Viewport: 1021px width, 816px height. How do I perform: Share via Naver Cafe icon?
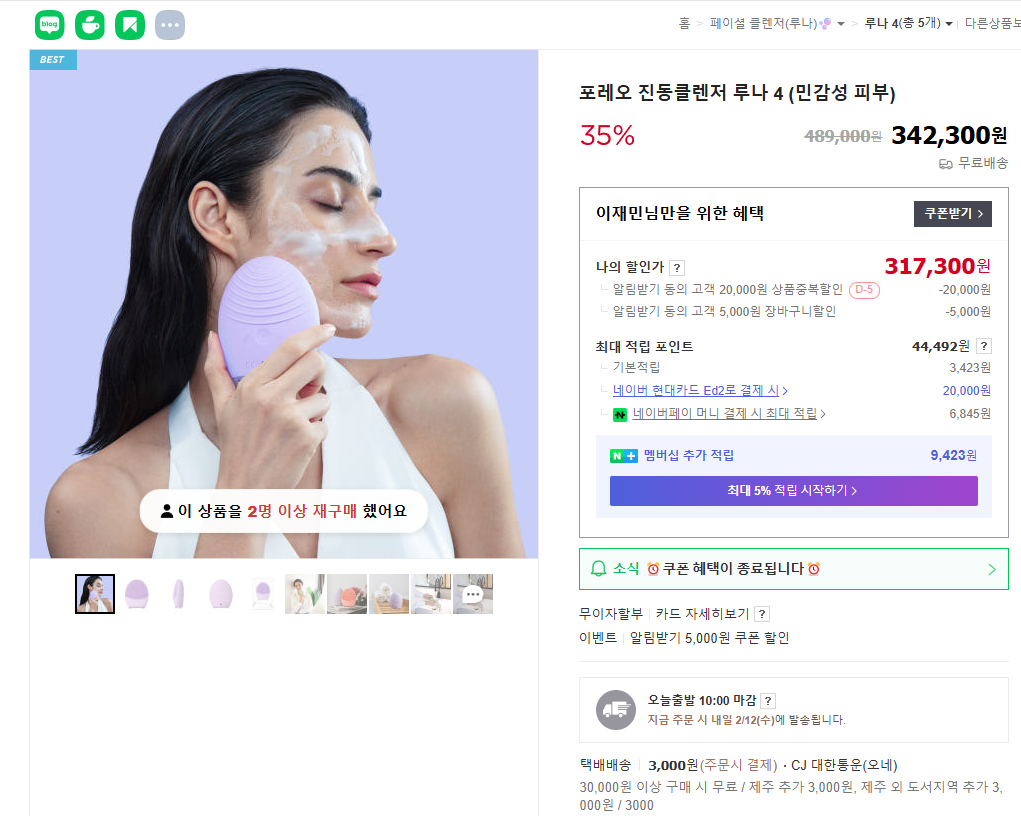pos(90,25)
